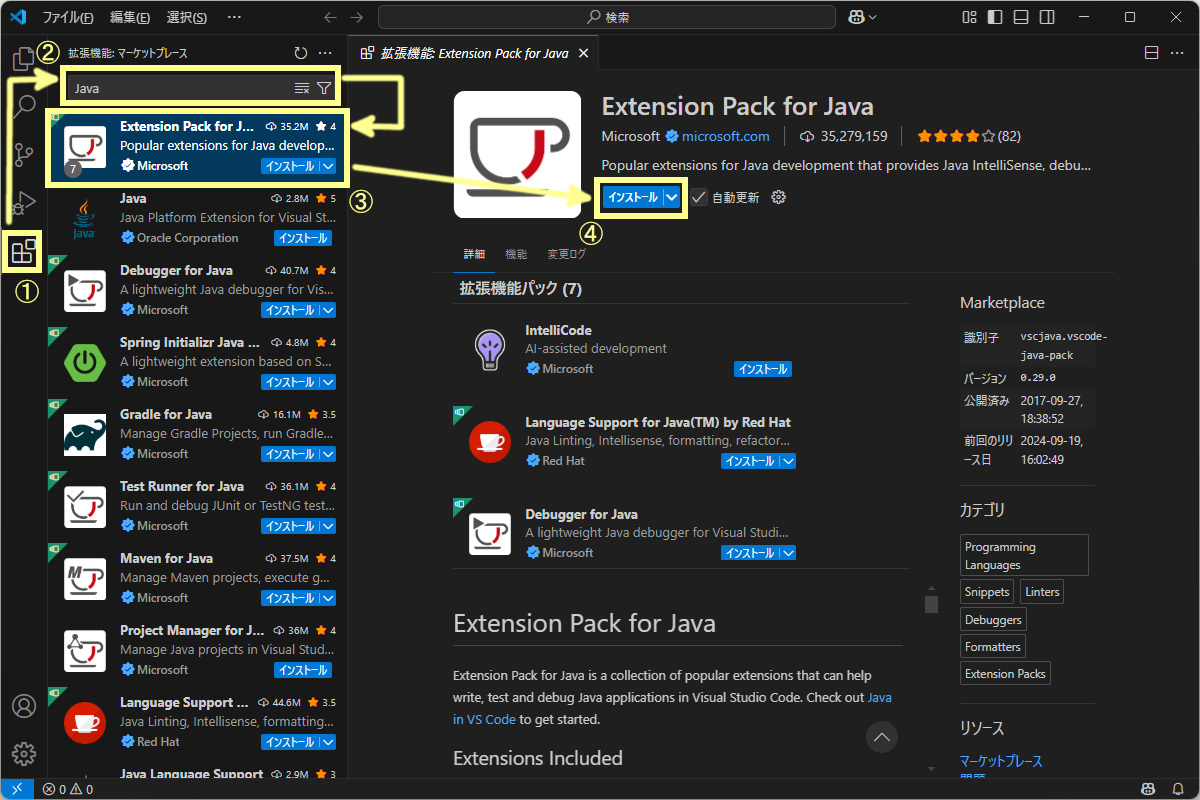Viewport: 1200px width, 800px height.
Task: Open the Source Control view
Action: [x=23, y=155]
